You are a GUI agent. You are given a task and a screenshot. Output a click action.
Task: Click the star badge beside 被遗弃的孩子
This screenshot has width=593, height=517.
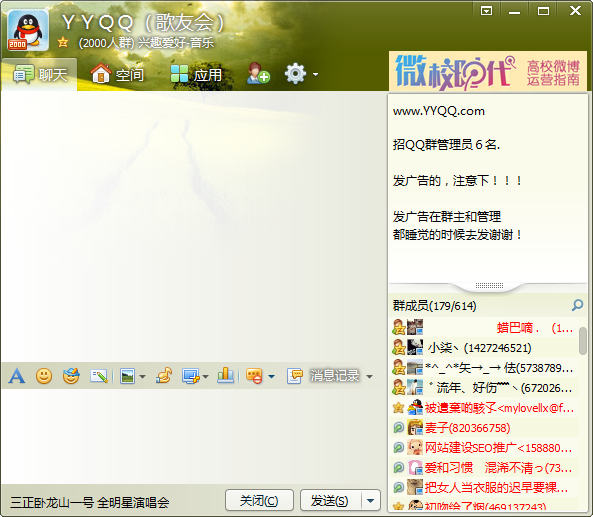[x=398, y=408]
